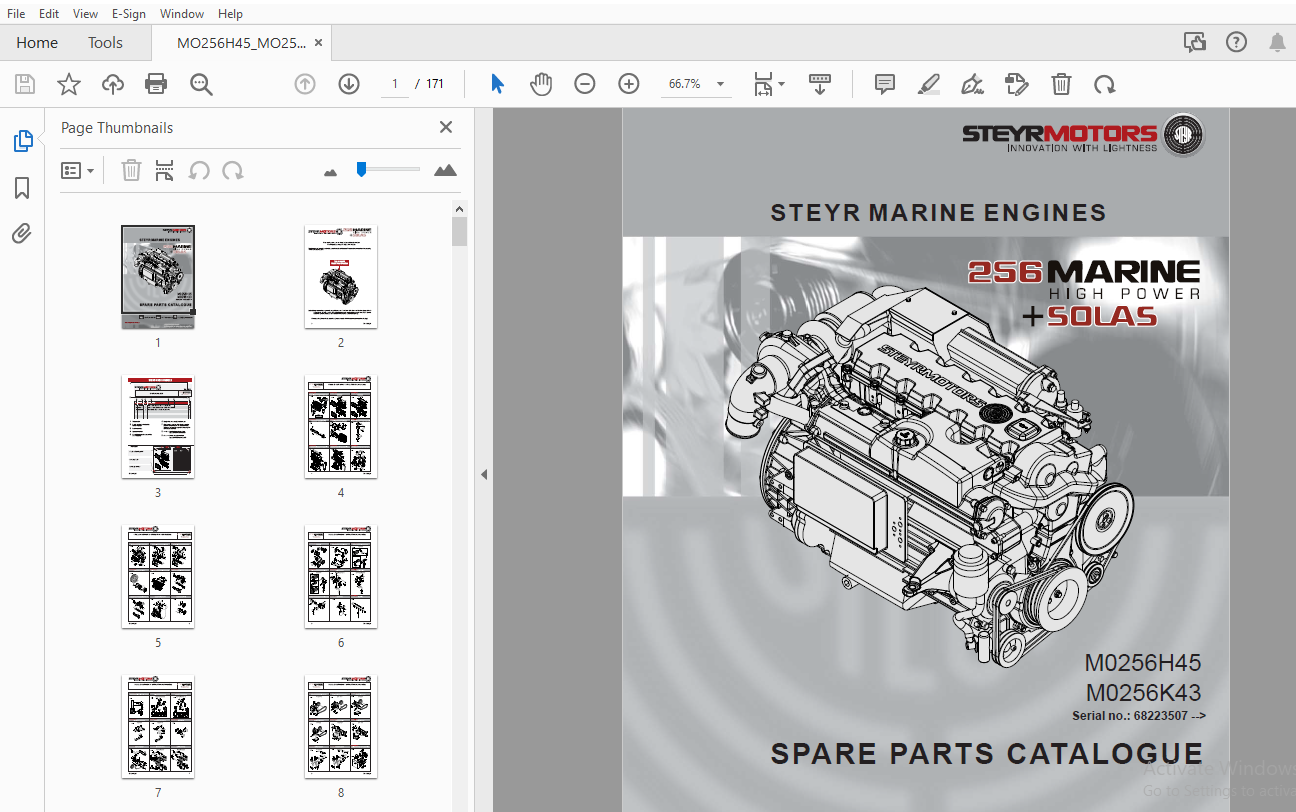The image size is (1296, 812).
Task: Select page 3 thumbnail
Action: [158, 427]
